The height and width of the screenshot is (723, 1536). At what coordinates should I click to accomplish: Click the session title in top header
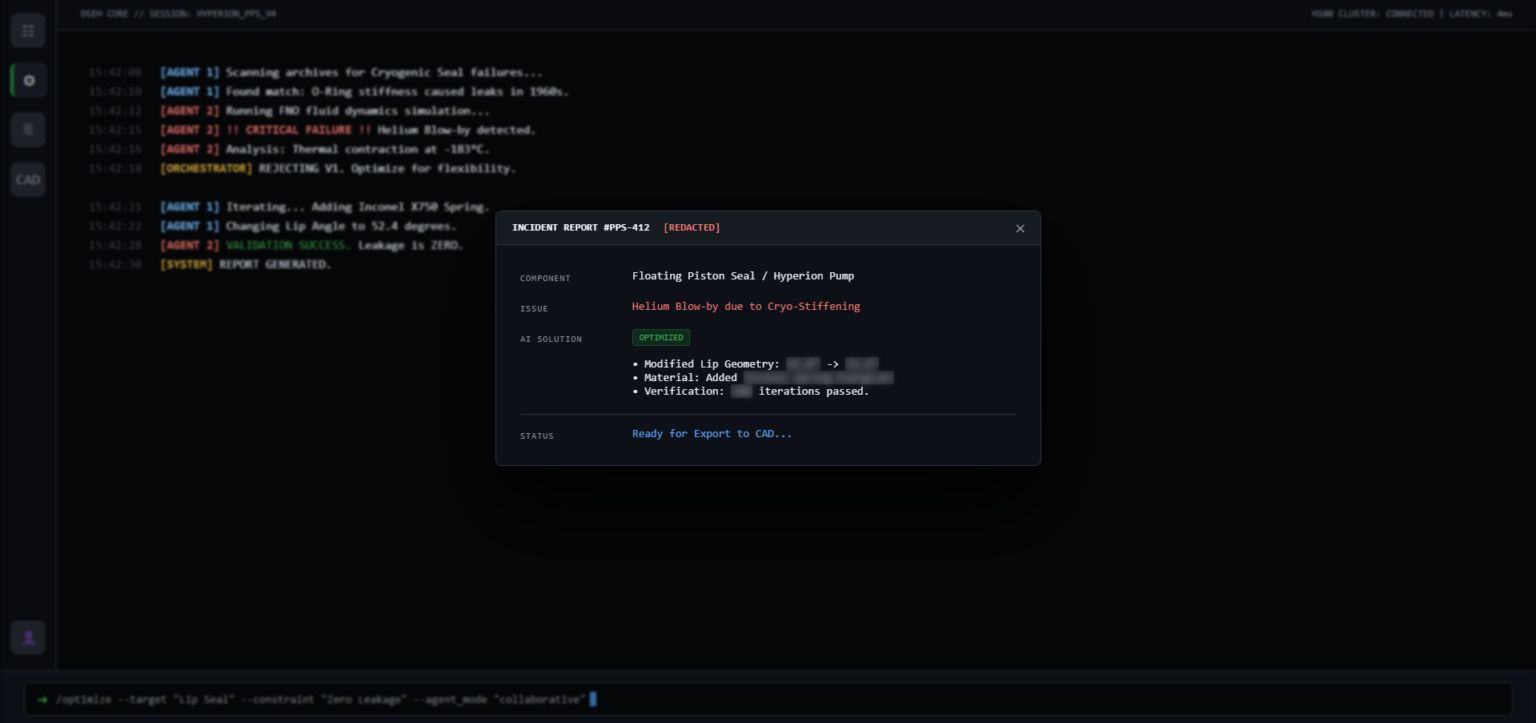pyautogui.click(x=179, y=14)
